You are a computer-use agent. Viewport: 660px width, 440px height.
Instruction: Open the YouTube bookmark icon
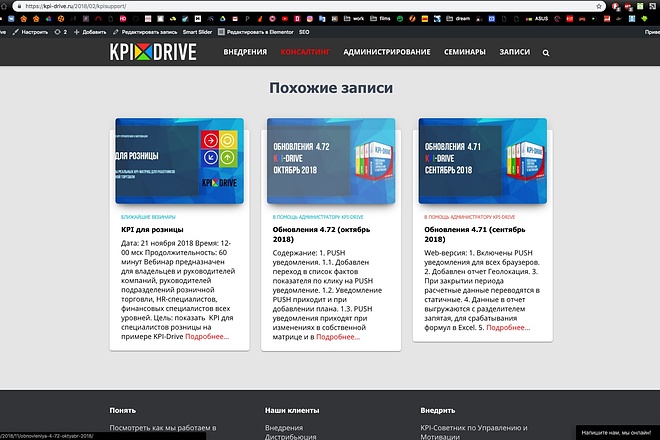(x=285, y=19)
